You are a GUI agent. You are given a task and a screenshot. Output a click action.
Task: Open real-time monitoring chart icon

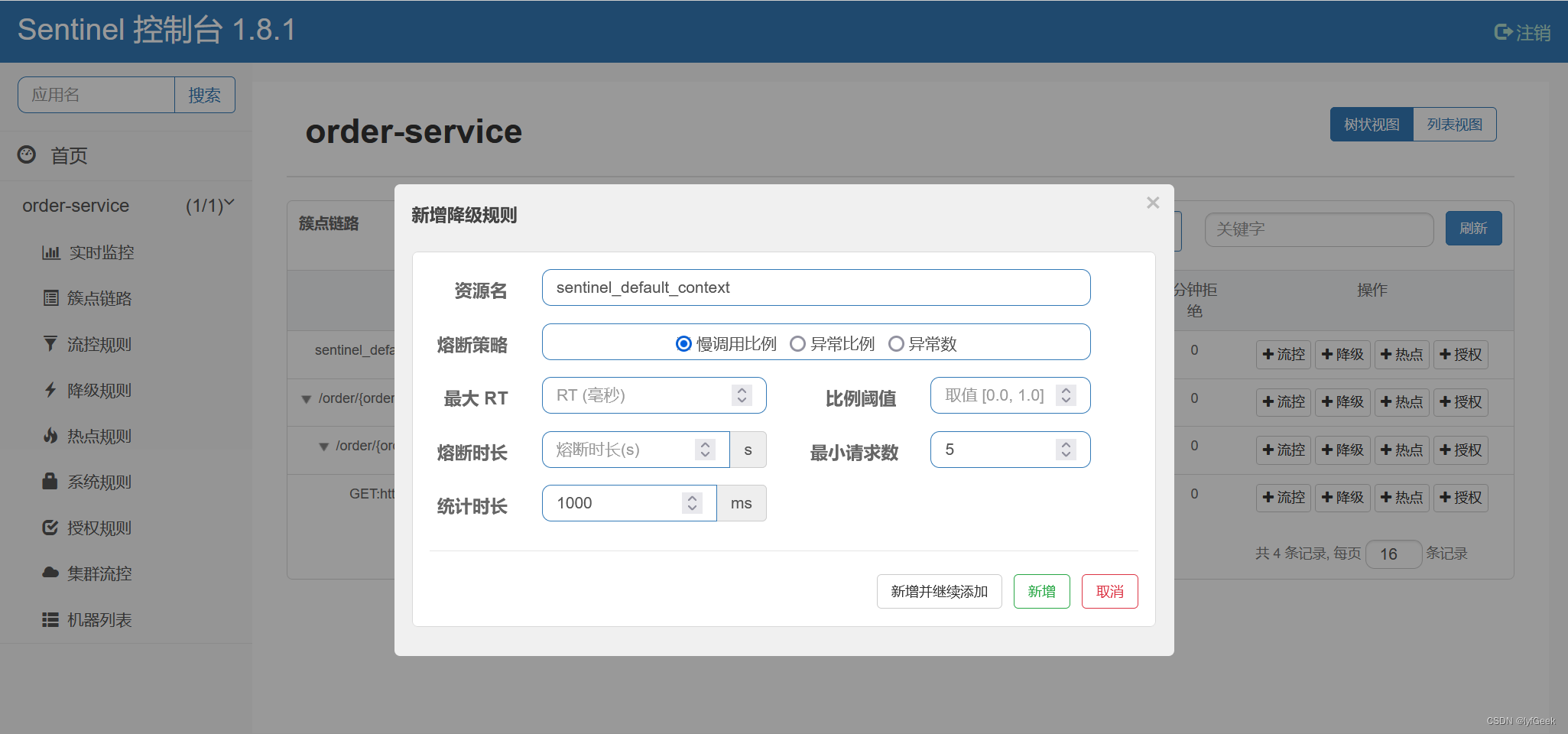[x=50, y=252]
